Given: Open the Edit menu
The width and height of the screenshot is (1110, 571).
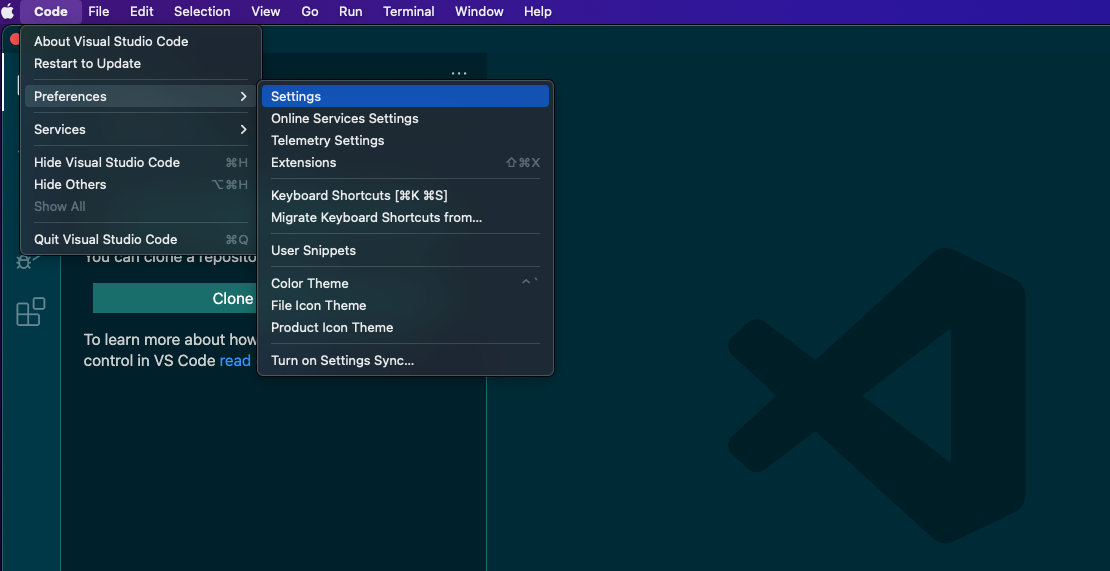Looking at the screenshot, I should coord(142,11).
